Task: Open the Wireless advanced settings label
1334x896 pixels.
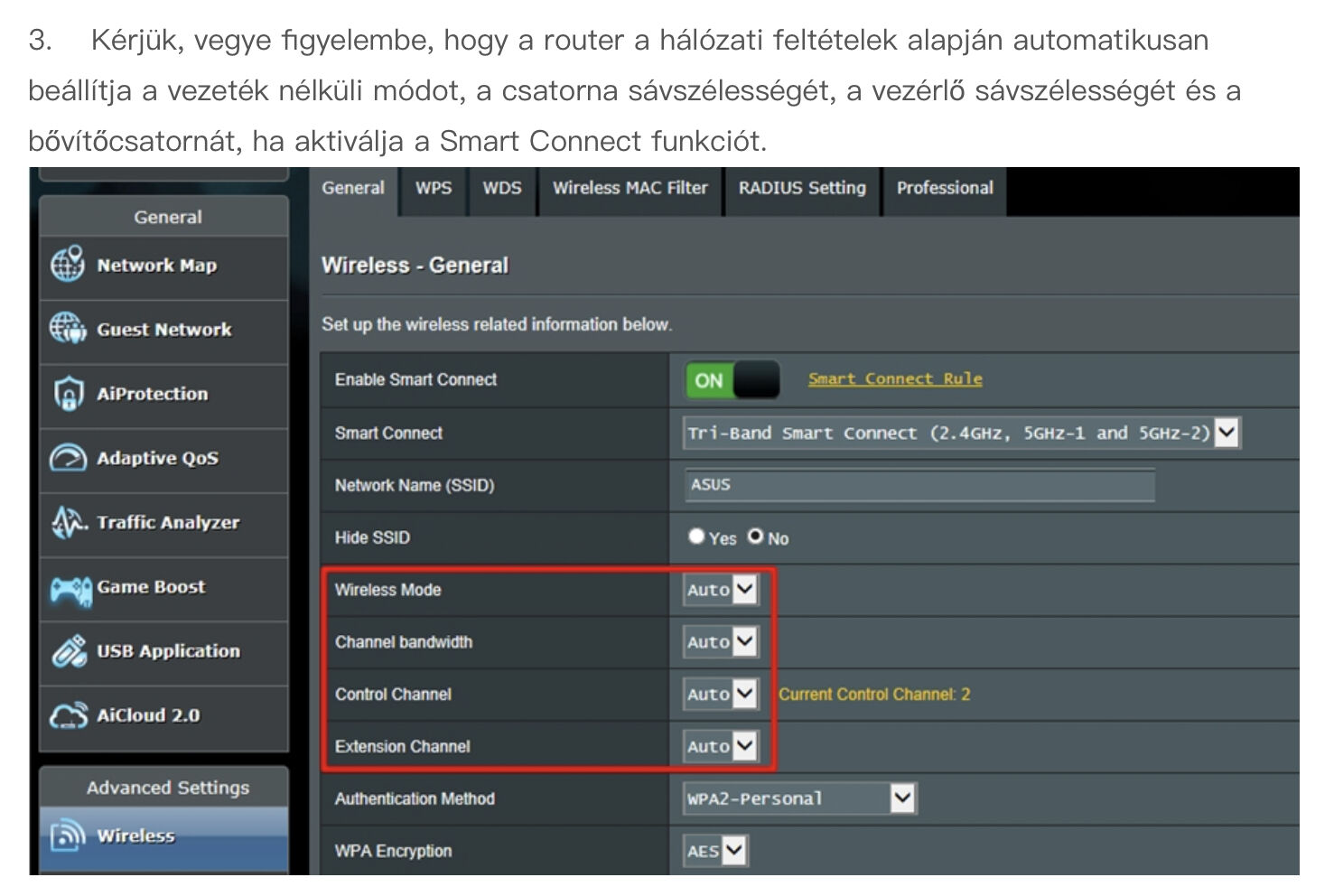Action: (x=136, y=836)
